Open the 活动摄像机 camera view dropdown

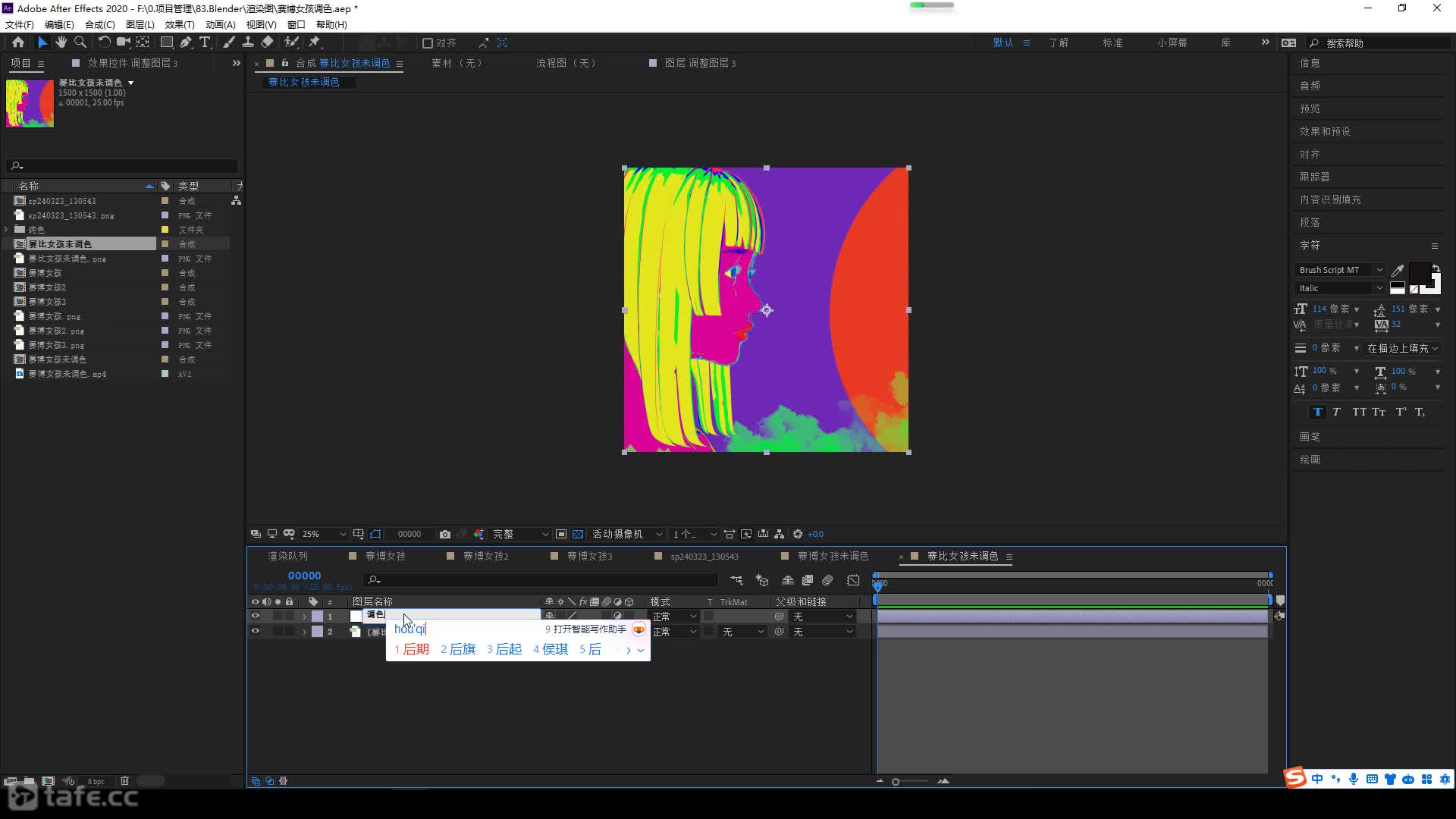[x=627, y=534]
